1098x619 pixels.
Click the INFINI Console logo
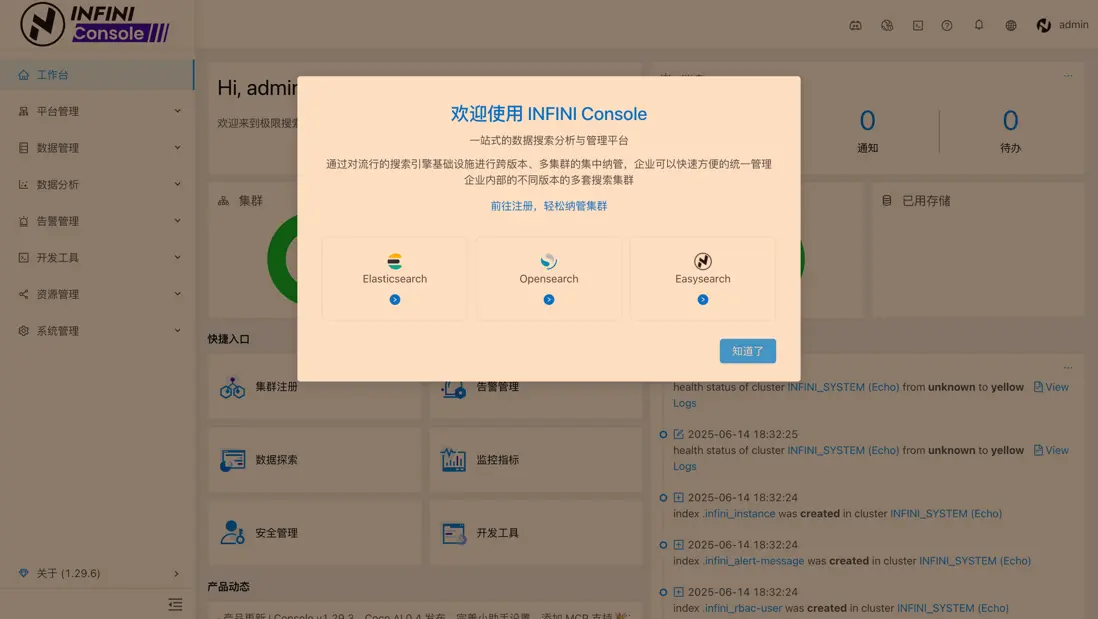pos(95,24)
